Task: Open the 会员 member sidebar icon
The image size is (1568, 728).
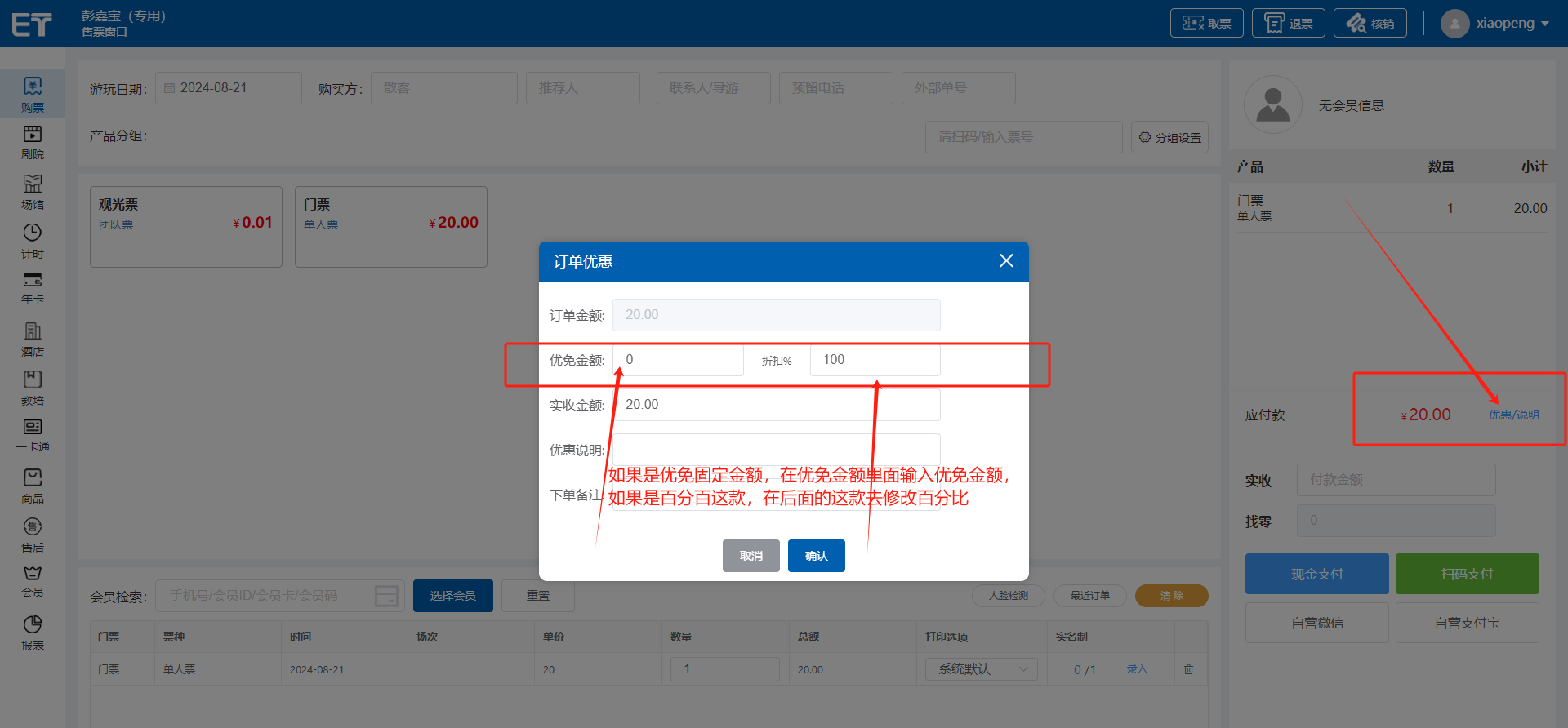Action: (x=33, y=581)
